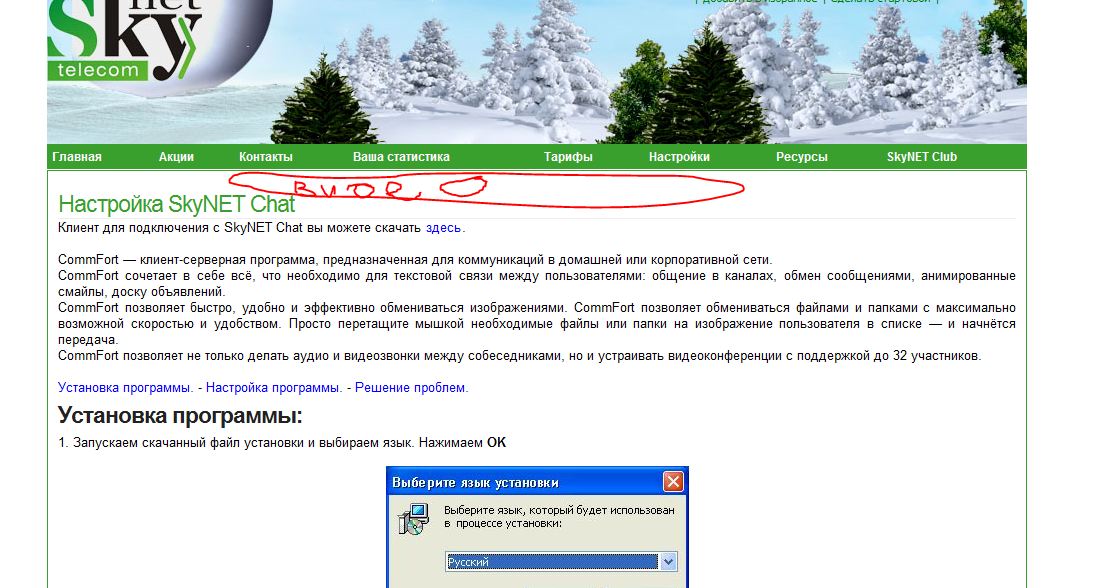Go to the Контакты page
The image size is (1096, 588).
[x=266, y=157]
